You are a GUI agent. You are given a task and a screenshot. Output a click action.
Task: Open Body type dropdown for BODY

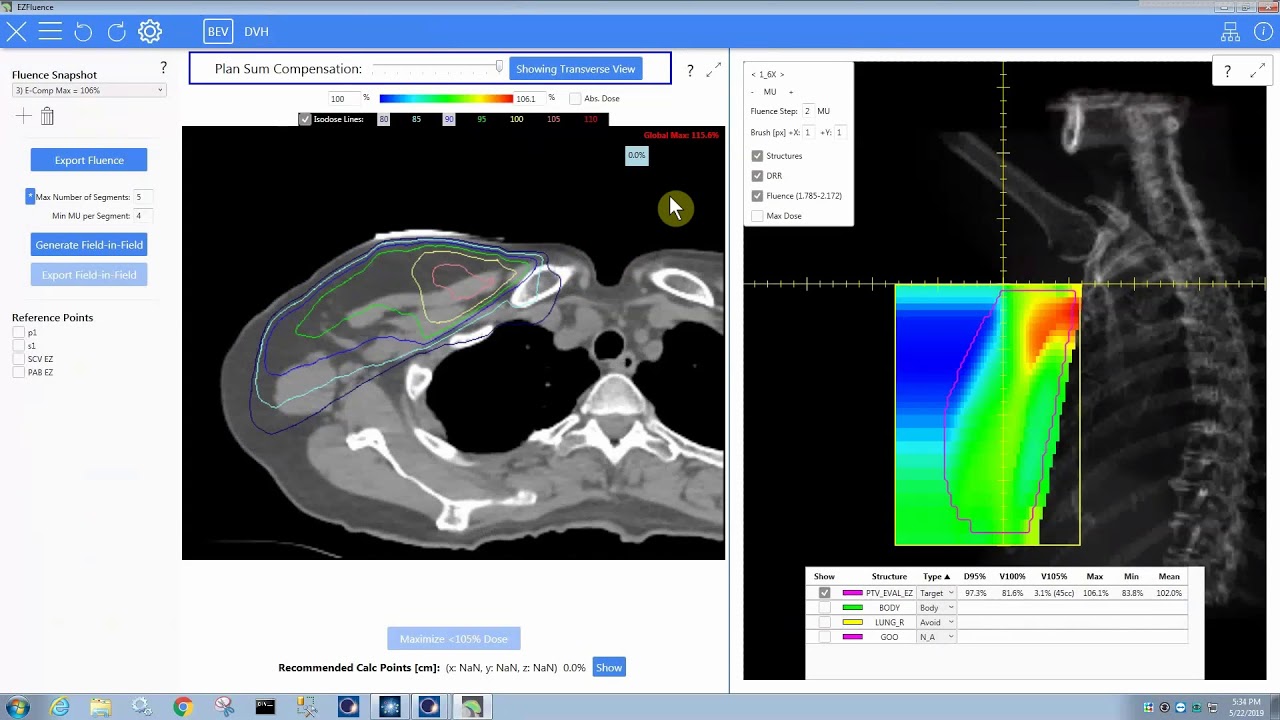(937, 608)
